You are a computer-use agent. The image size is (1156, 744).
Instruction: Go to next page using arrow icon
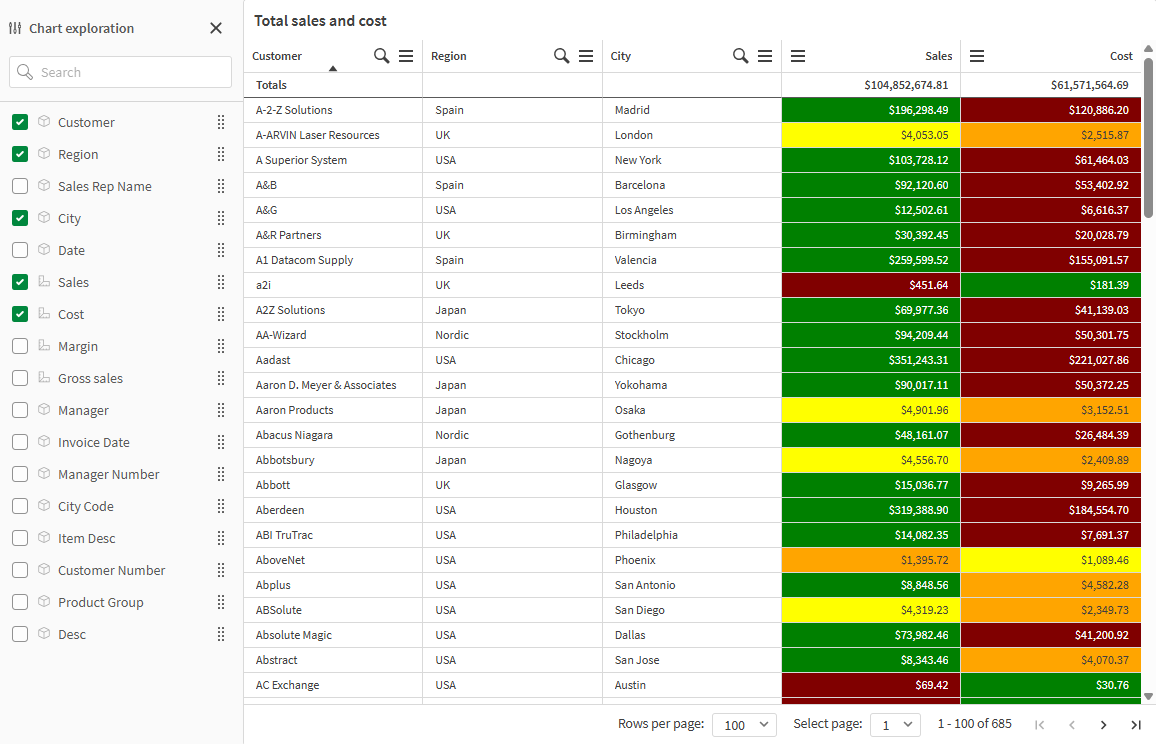tap(1103, 723)
